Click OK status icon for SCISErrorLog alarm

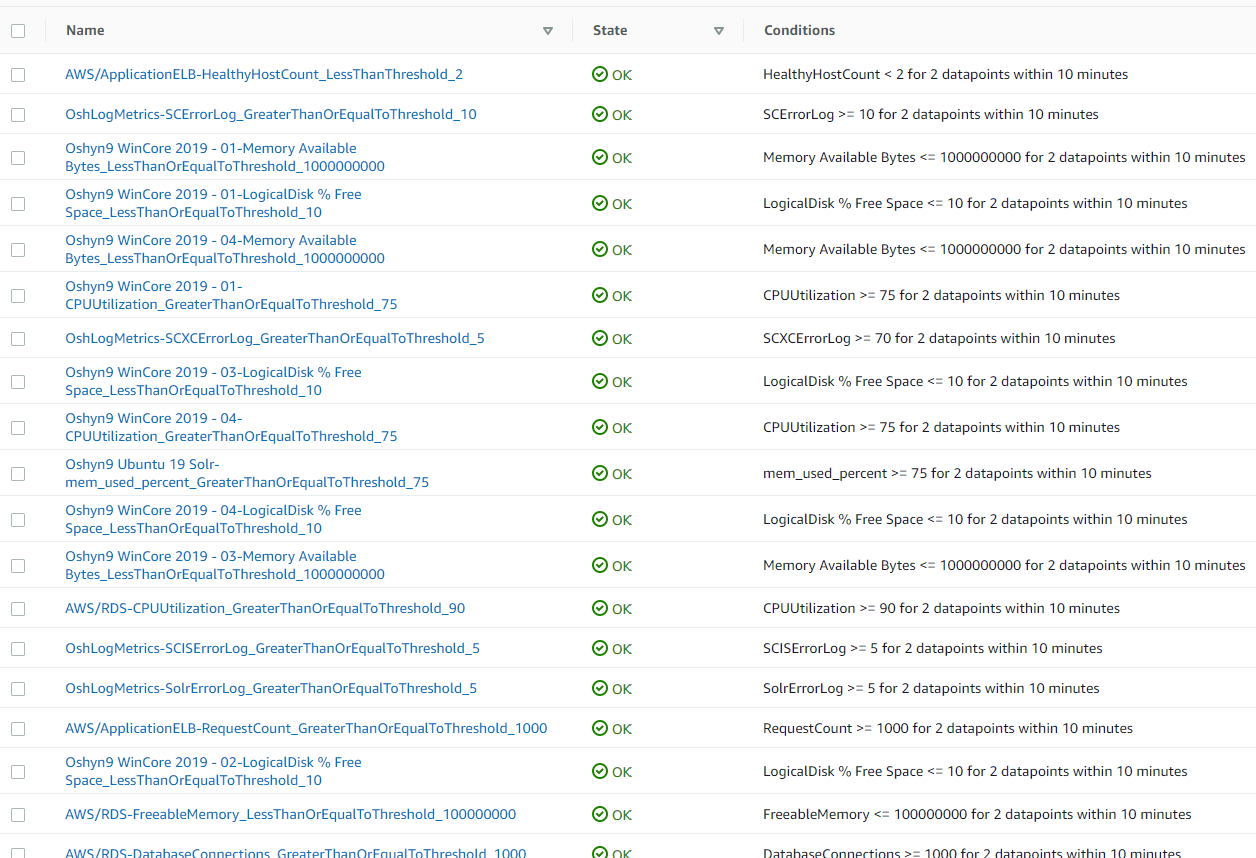pos(600,649)
